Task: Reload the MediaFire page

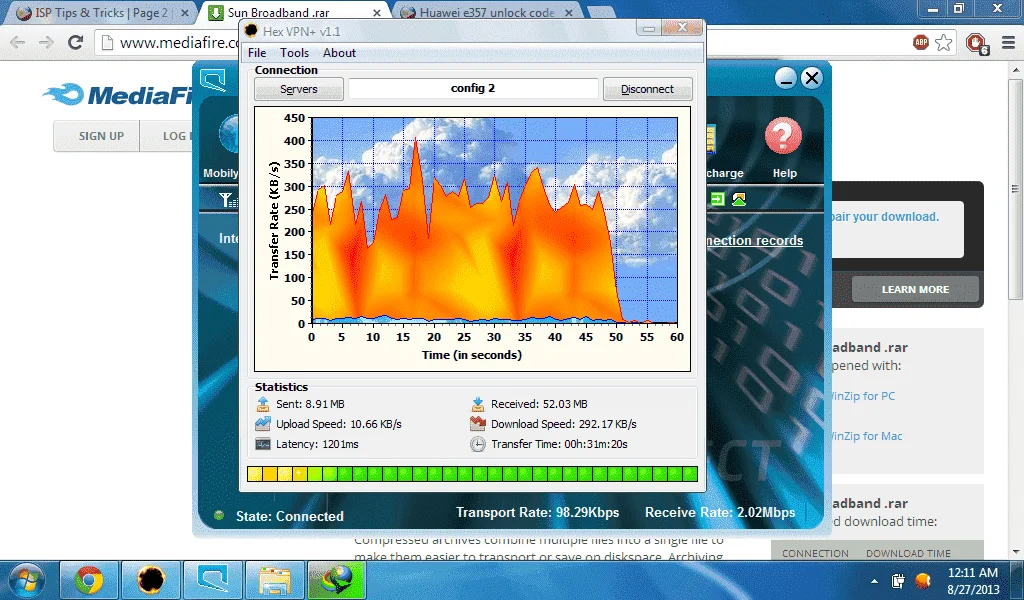Action: click(x=76, y=43)
